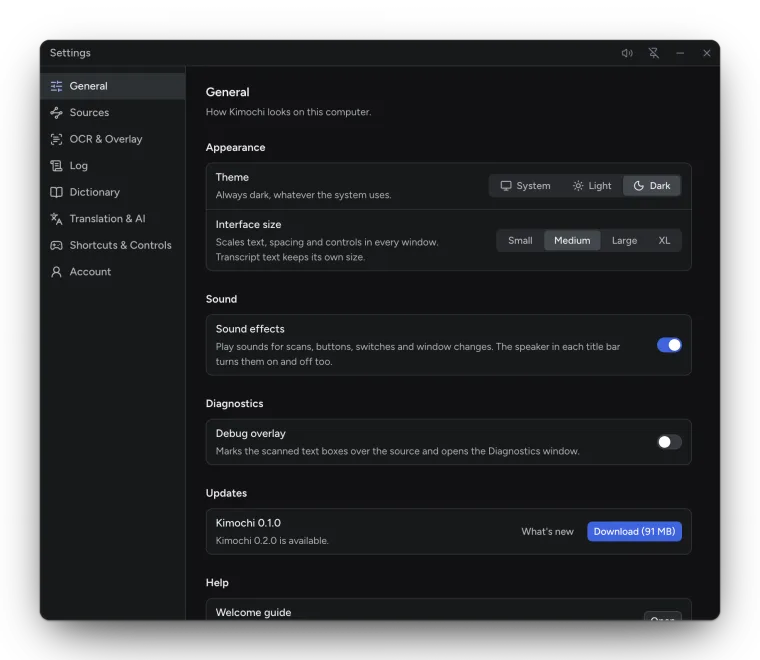Open the Account settings page
This screenshot has height=660, width=760.
pyautogui.click(x=113, y=272)
